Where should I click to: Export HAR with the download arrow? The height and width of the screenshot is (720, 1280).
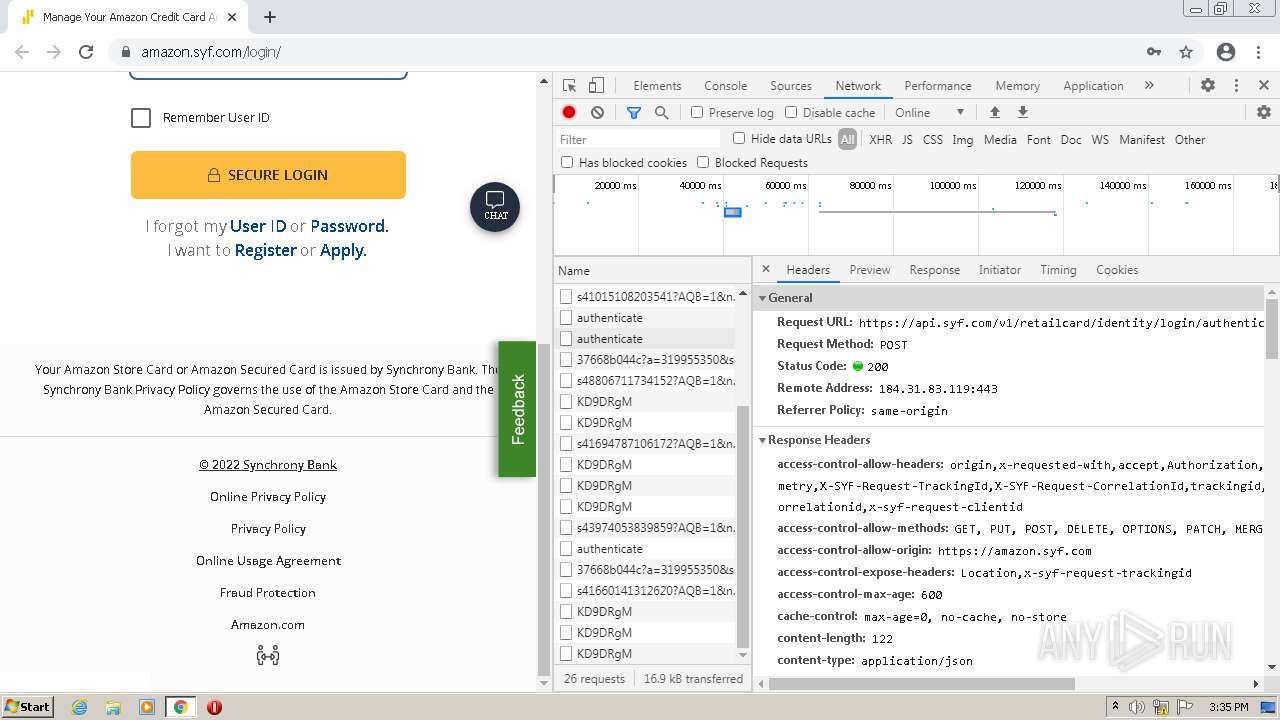click(x=1023, y=113)
